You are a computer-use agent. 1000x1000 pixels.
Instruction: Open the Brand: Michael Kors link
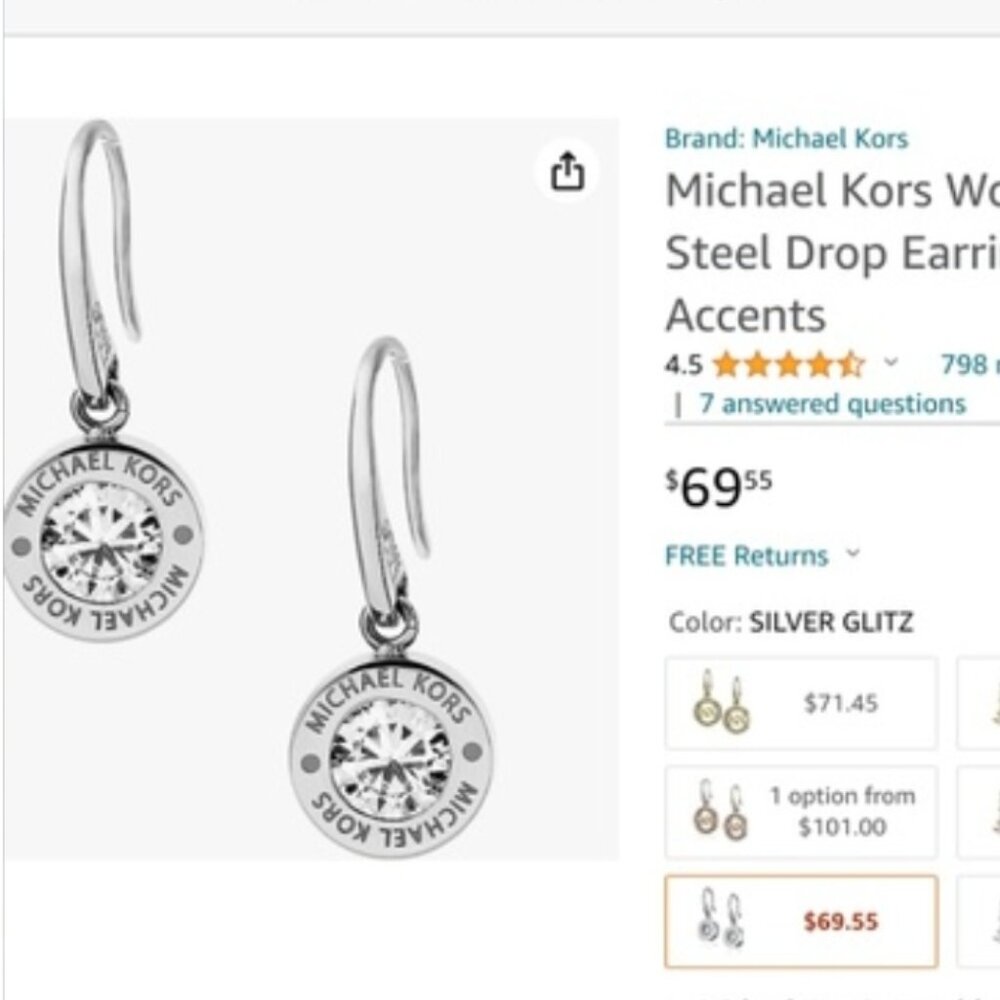787,138
